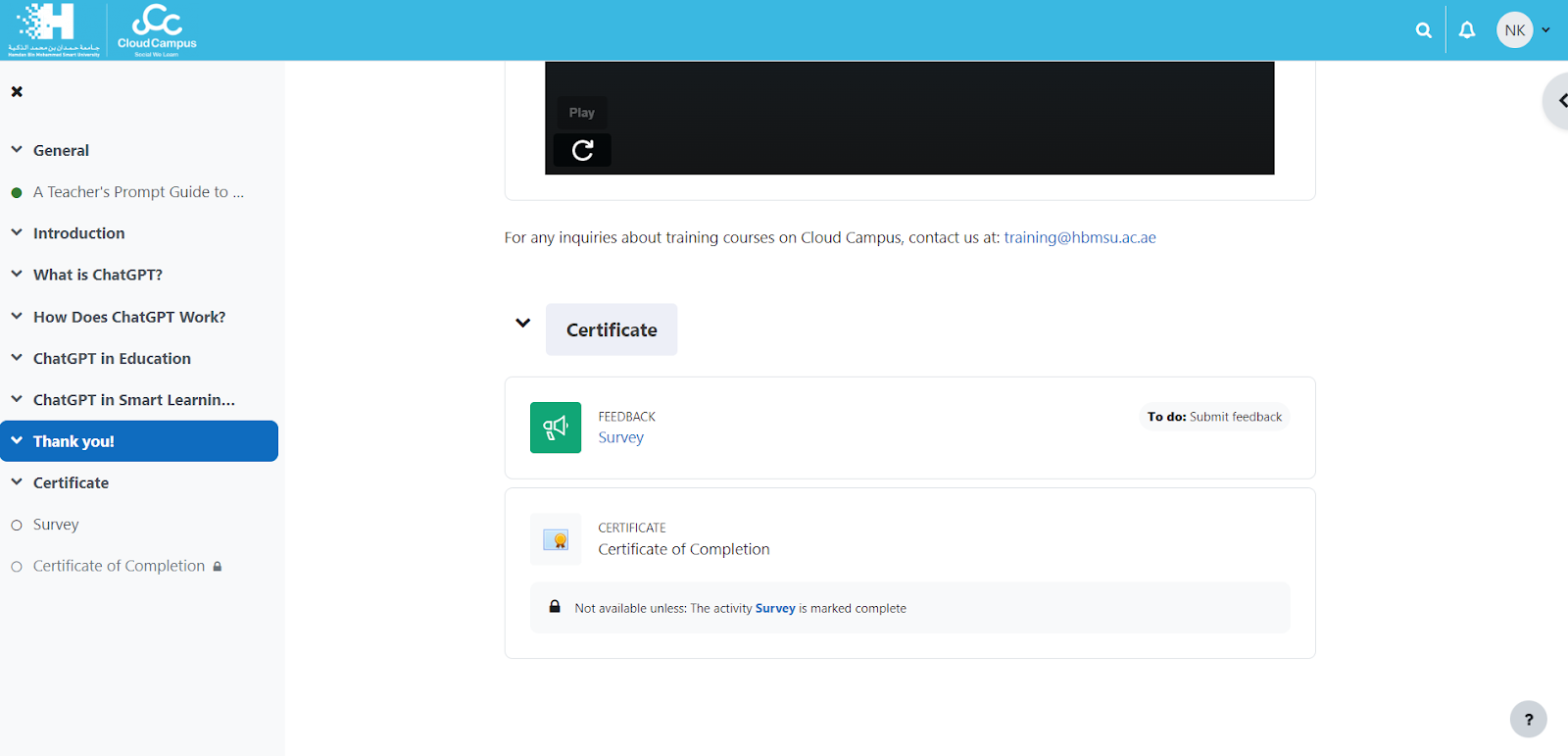Collapse the General section chevron
This screenshot has height=756, width=1568.
[17, 150]
